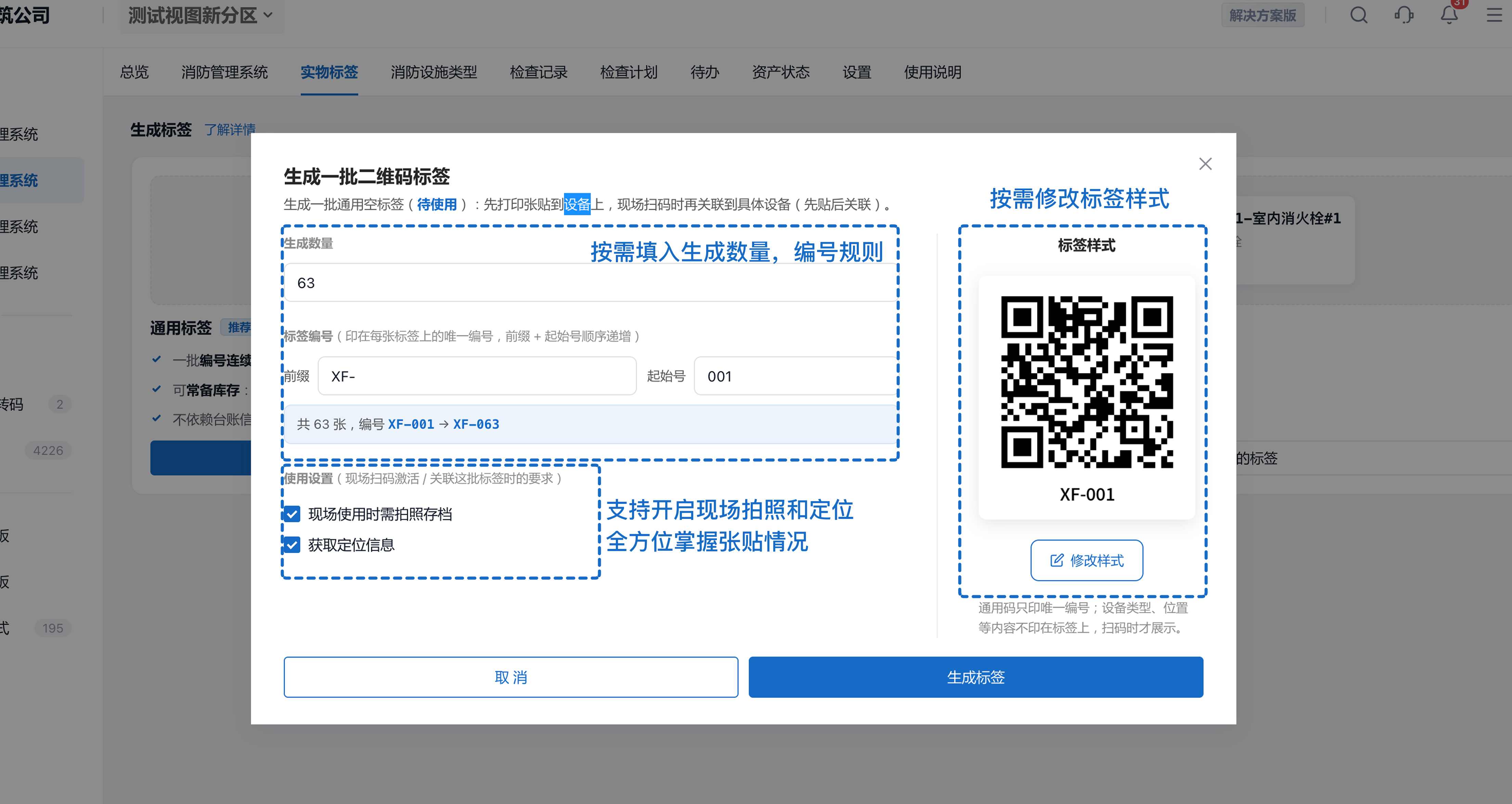Open the 设置 tab
Screen dimensions: 1512x804
tap(857, 72)
